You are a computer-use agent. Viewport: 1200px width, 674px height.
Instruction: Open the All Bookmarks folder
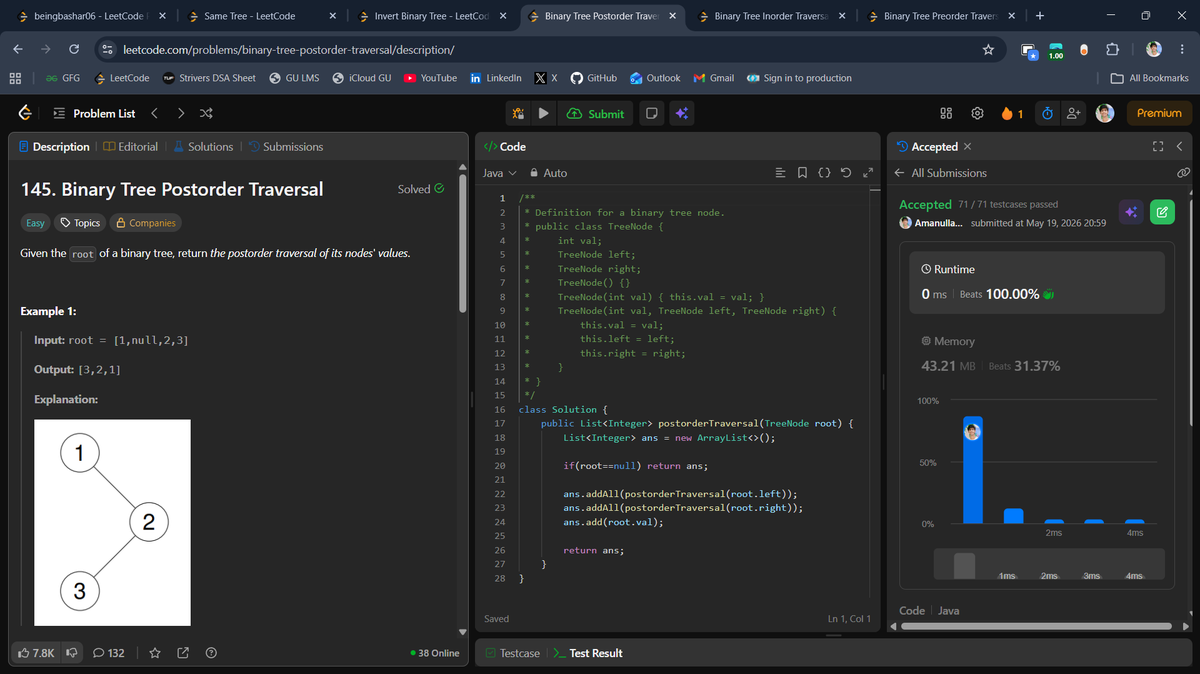(1150, 78)
